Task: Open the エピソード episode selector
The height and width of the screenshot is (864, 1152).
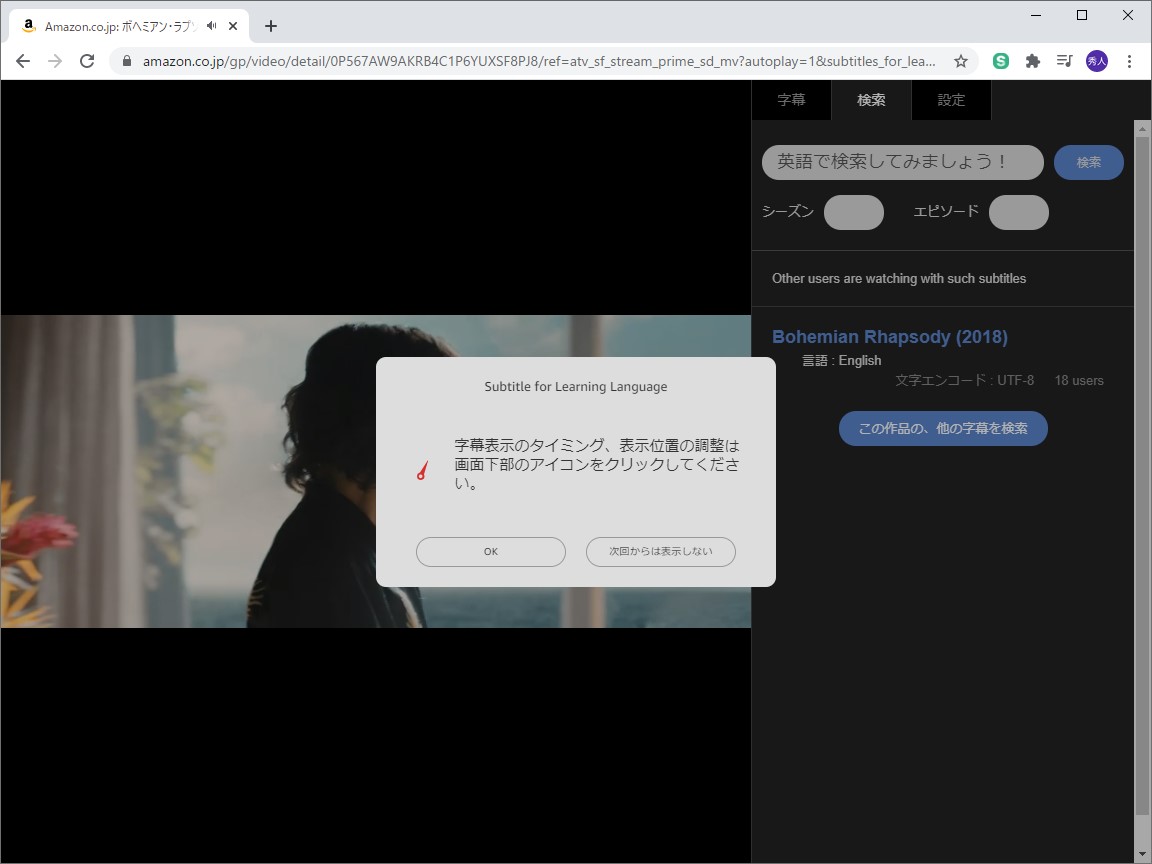Action: tap(1018, 212)
